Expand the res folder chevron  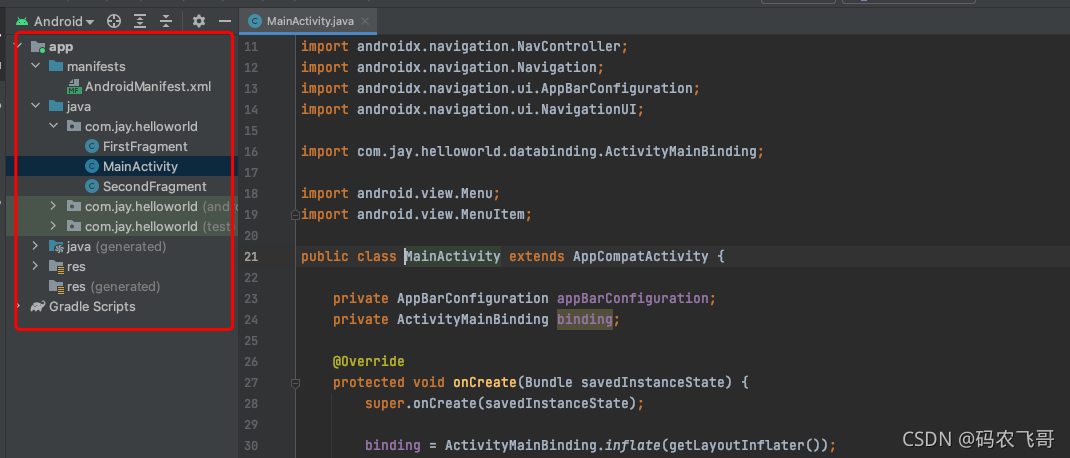coord(36,267)
